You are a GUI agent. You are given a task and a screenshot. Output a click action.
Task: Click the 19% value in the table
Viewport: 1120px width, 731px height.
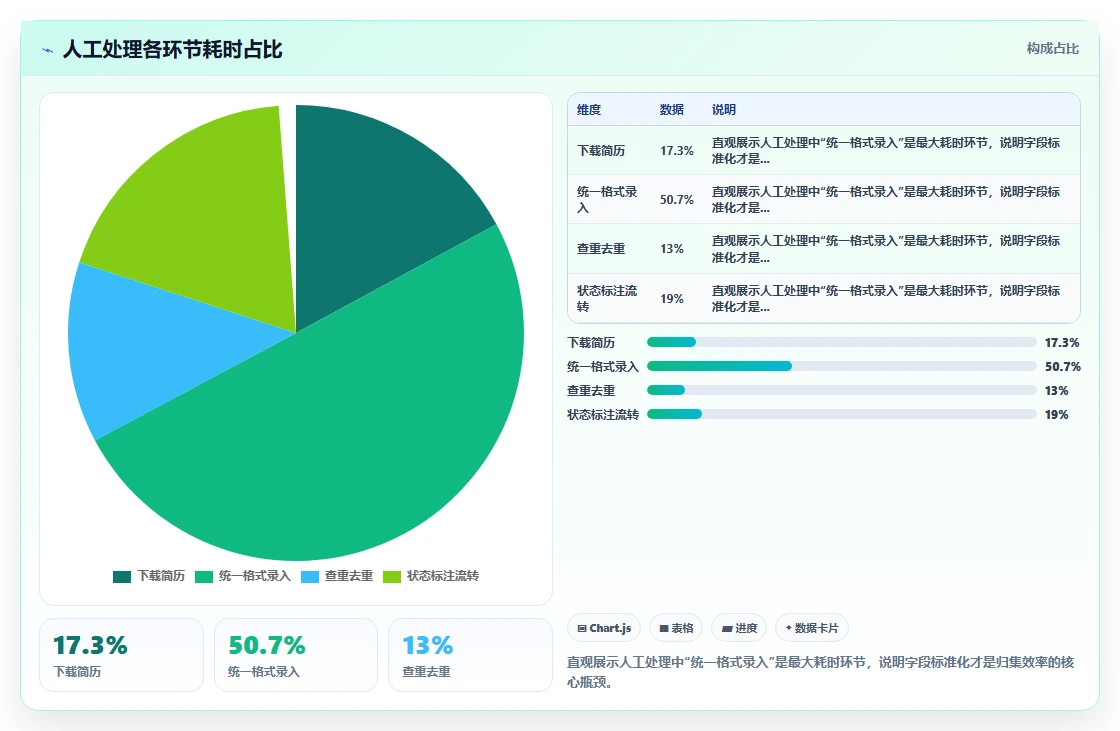[671, 298]
